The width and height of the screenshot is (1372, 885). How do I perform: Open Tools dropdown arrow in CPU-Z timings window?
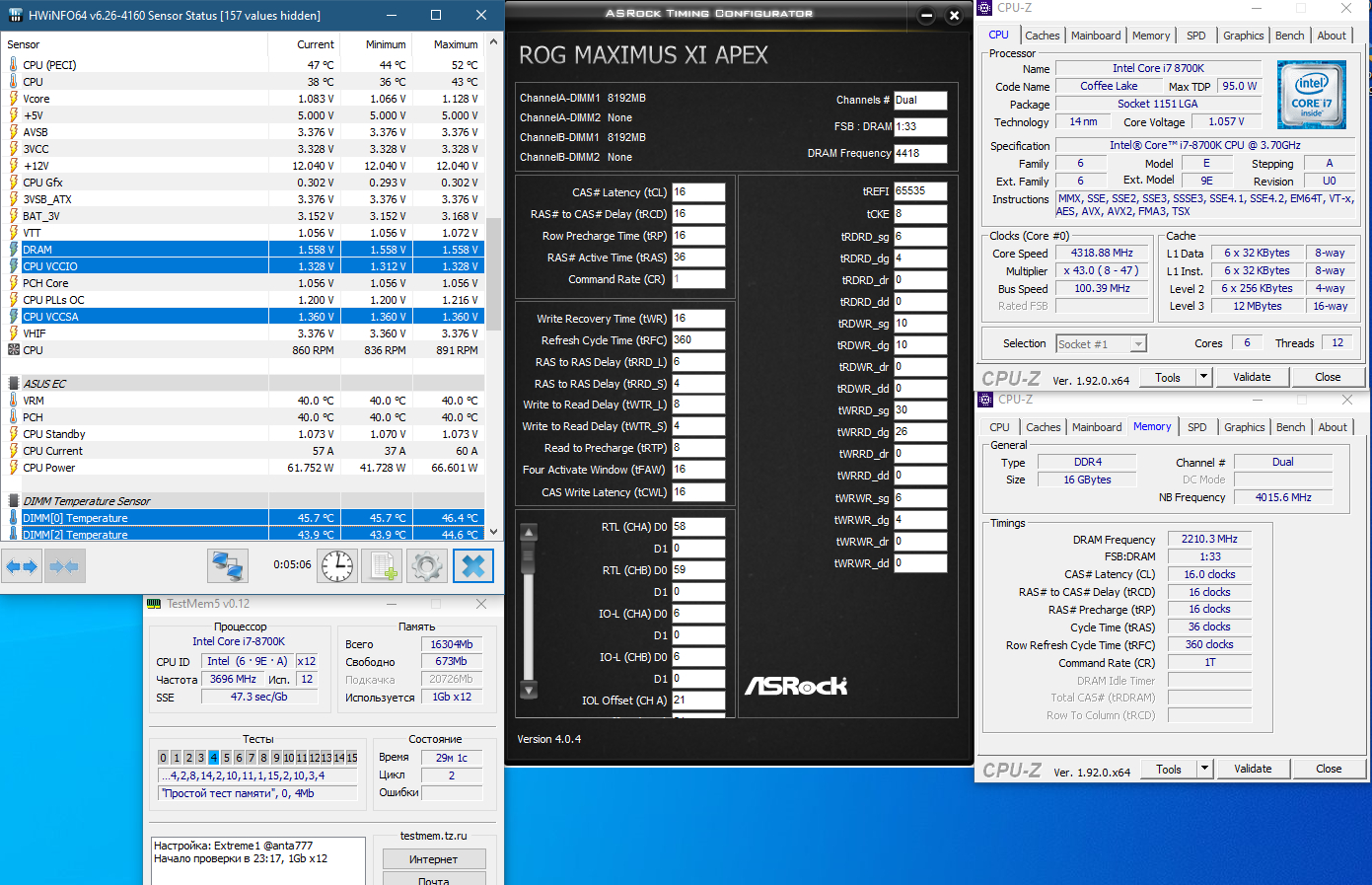click(x=1204, y=769)
